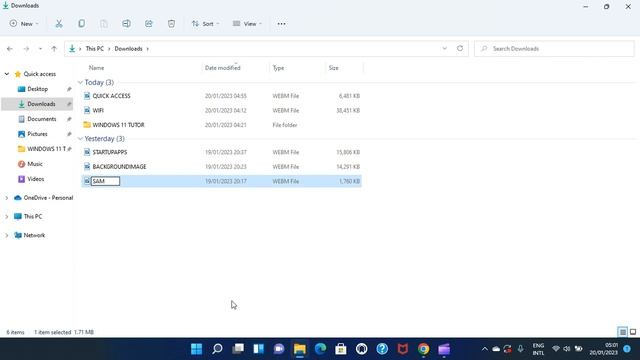Open WINDOWS 11 T pinned sidebar folder
The height and width of the screenshot is (360, 640).
pyautogui.click(x=46, y=149)
